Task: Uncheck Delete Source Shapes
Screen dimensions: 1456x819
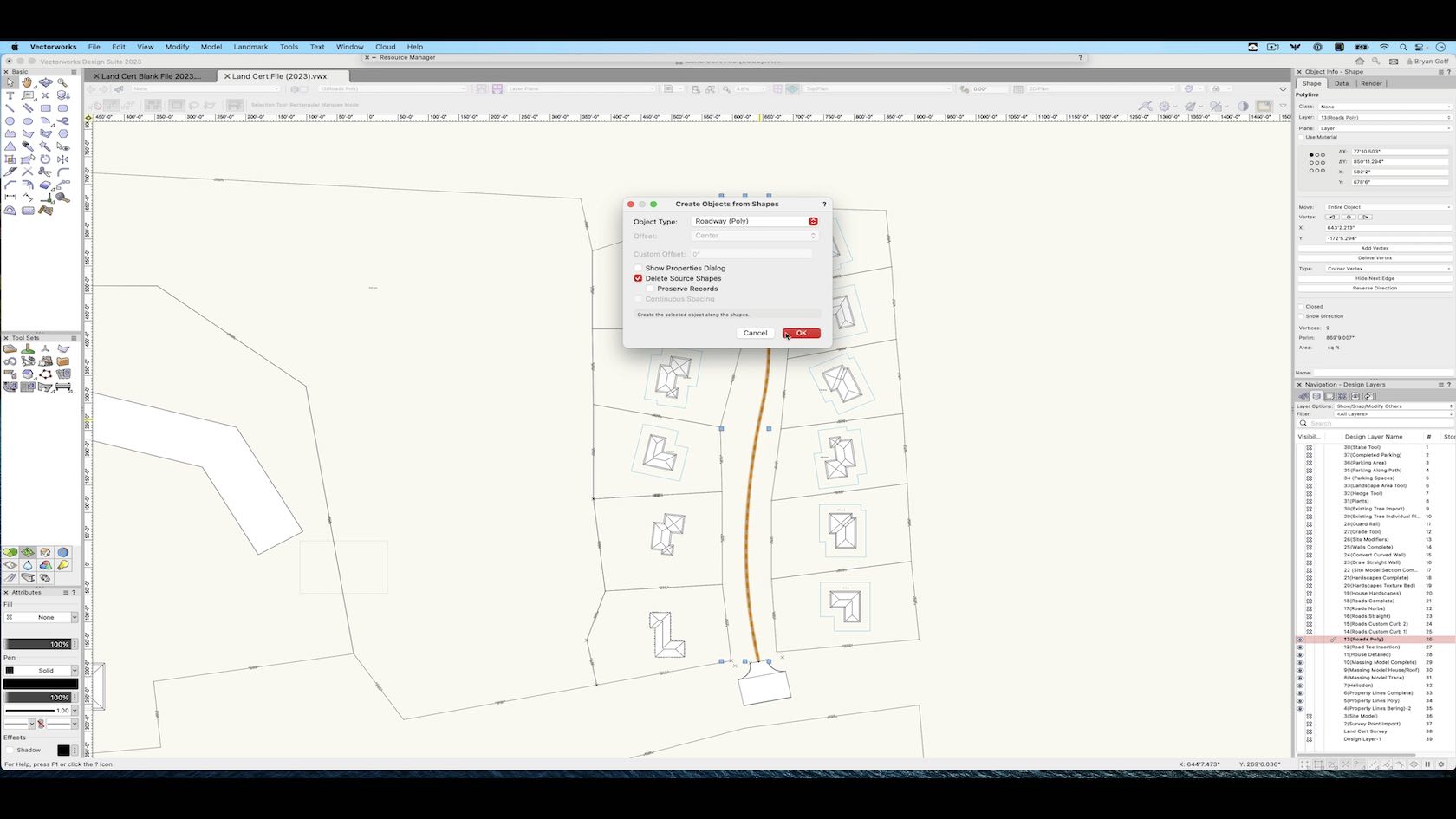Action: click(638, 278)
